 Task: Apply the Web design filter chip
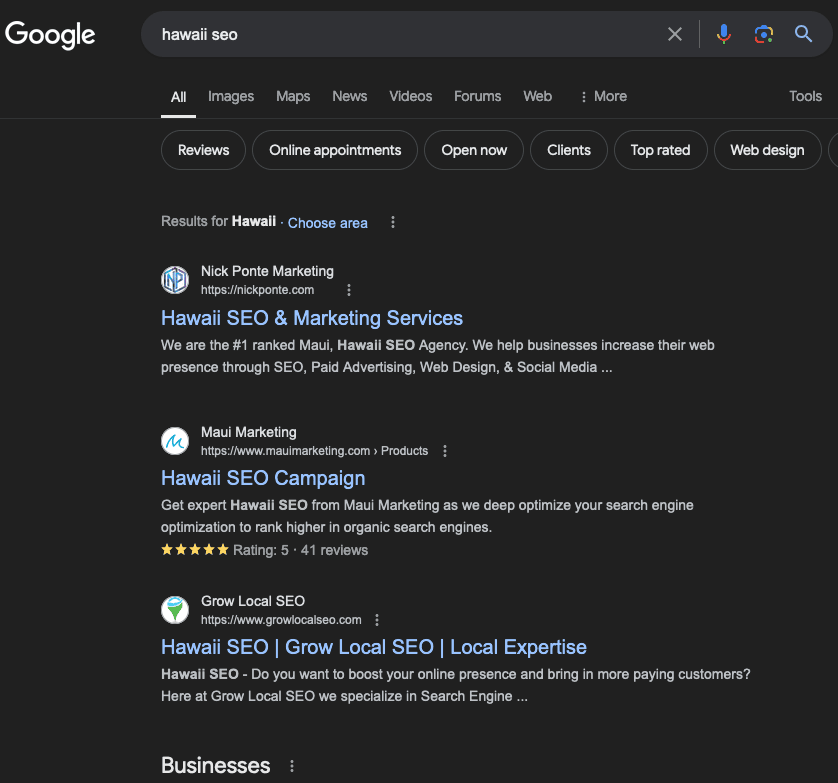click(767, 150)
